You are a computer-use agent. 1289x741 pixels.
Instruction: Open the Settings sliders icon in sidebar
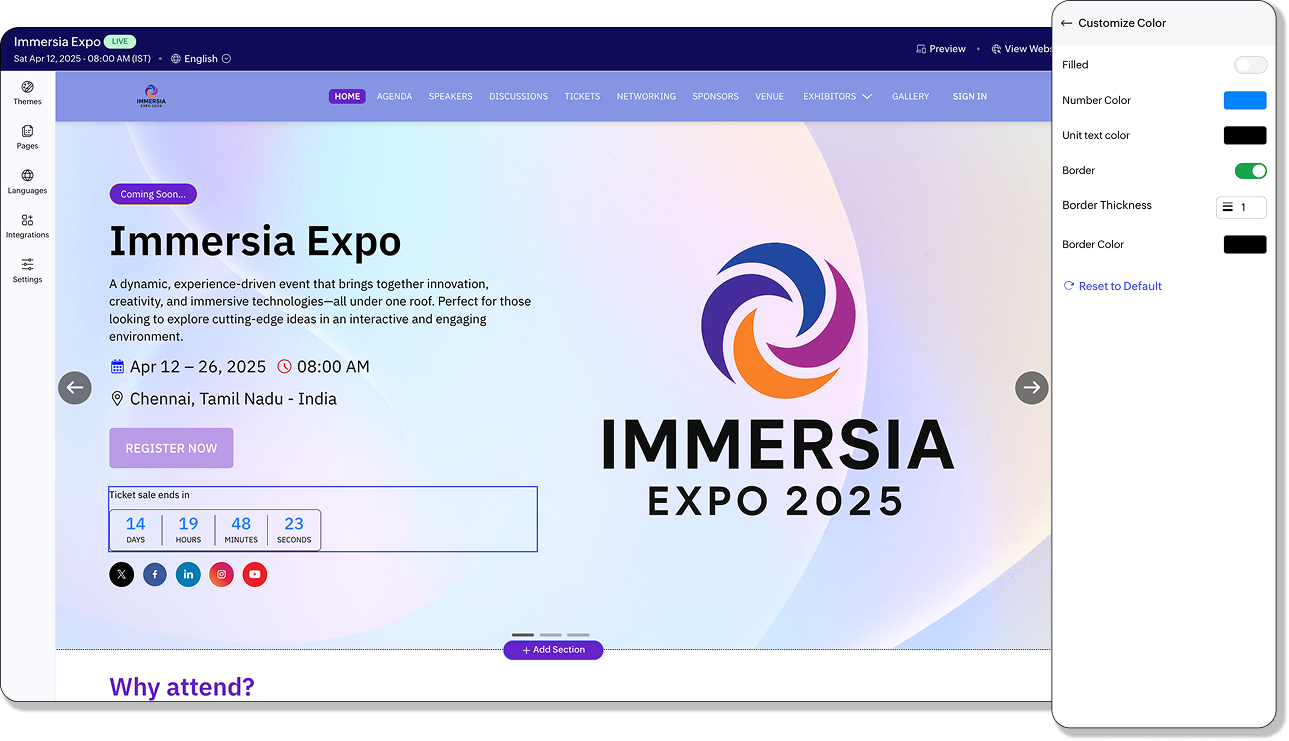click(27, 264)
